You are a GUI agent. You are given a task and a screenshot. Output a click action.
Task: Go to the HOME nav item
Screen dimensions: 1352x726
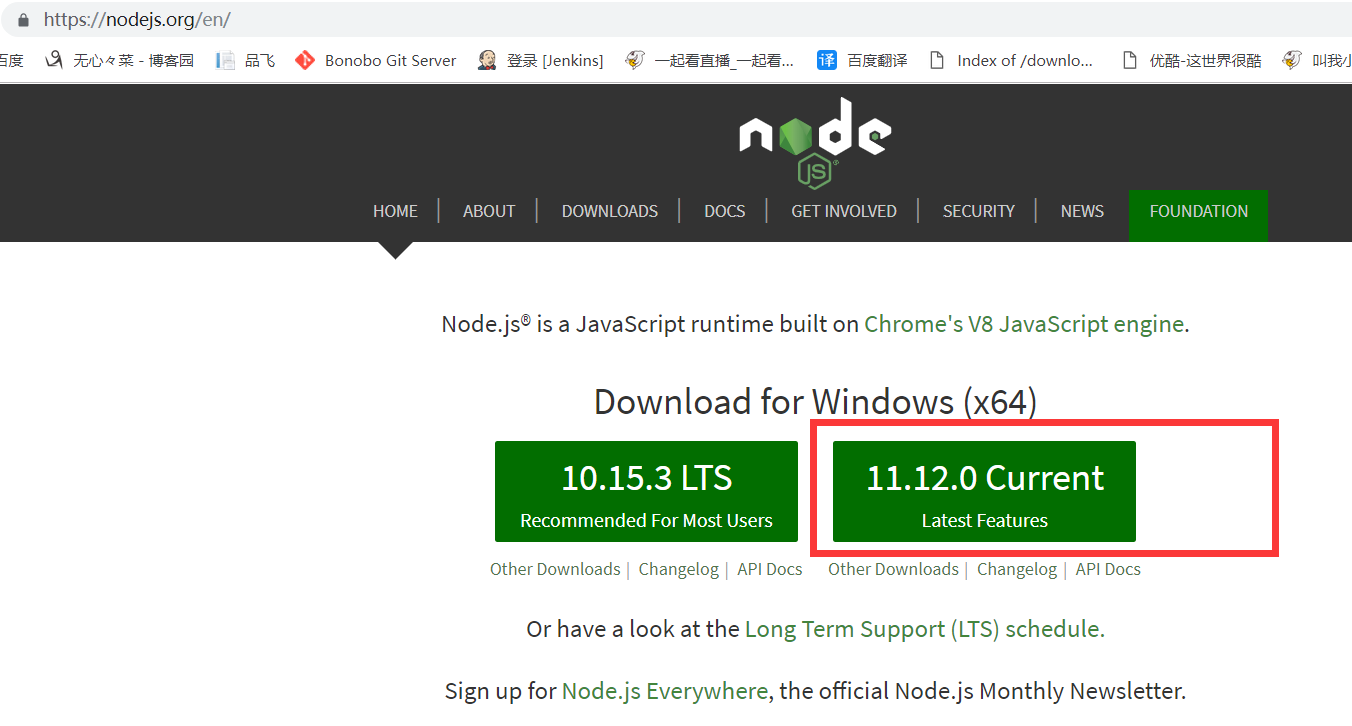(x=395, y=211)
